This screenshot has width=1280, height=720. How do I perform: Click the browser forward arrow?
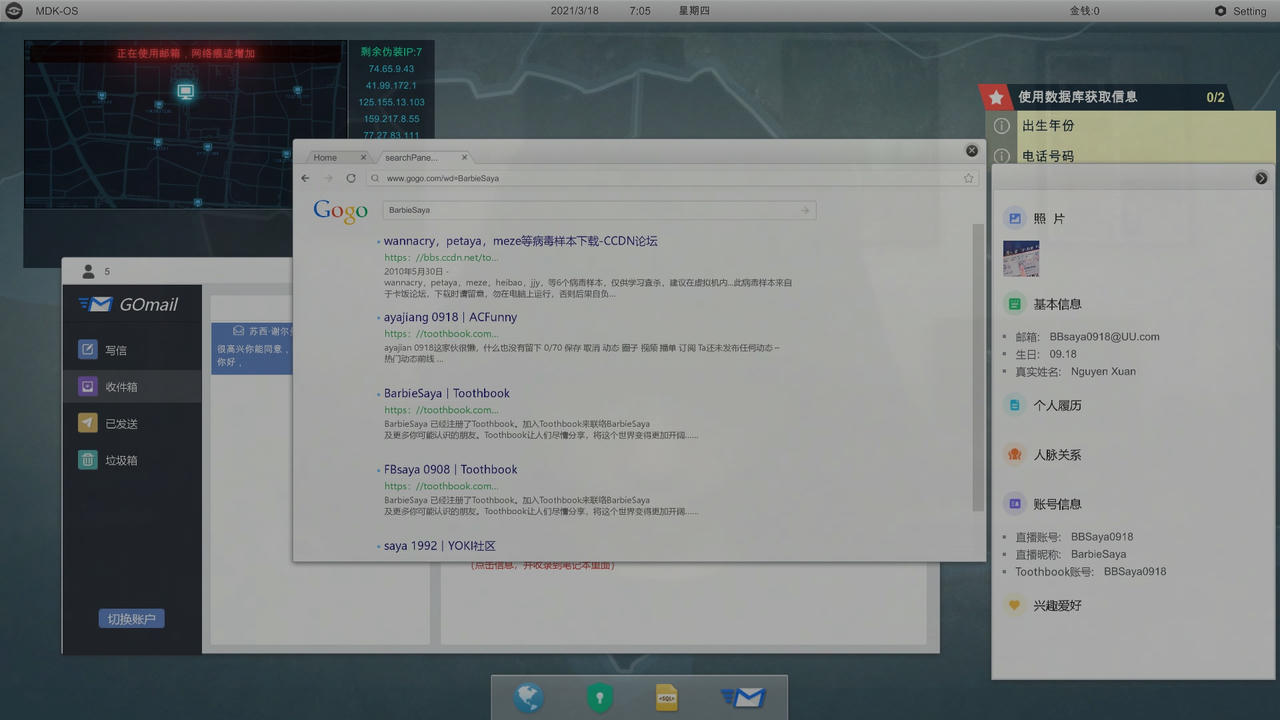(328, 178)
